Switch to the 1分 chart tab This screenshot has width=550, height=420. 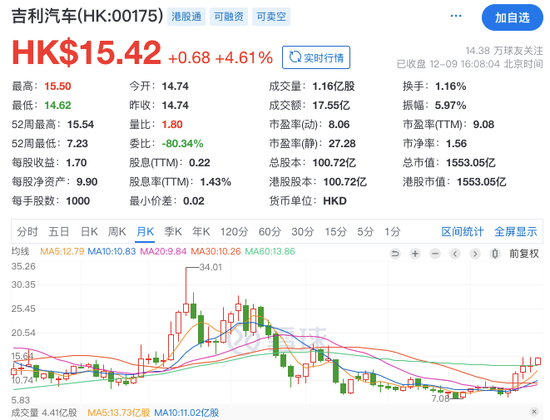point(392,232)
